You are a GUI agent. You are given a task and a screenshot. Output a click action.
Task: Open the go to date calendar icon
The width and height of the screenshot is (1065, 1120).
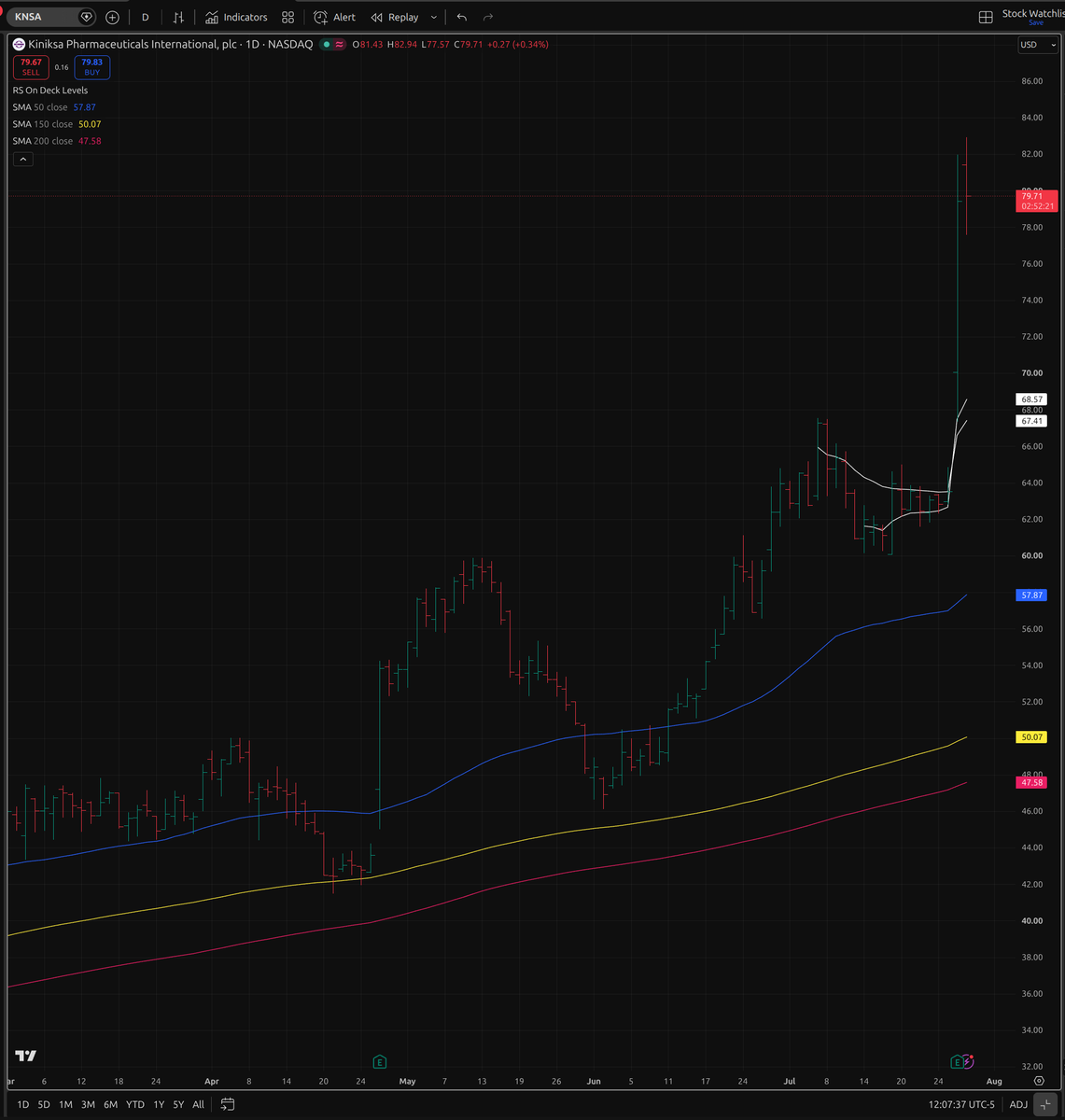tap(227, 1104)
